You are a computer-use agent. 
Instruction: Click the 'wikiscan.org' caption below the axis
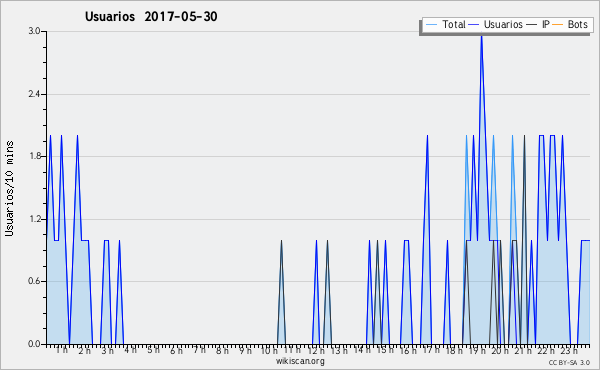tap(300, 361)
